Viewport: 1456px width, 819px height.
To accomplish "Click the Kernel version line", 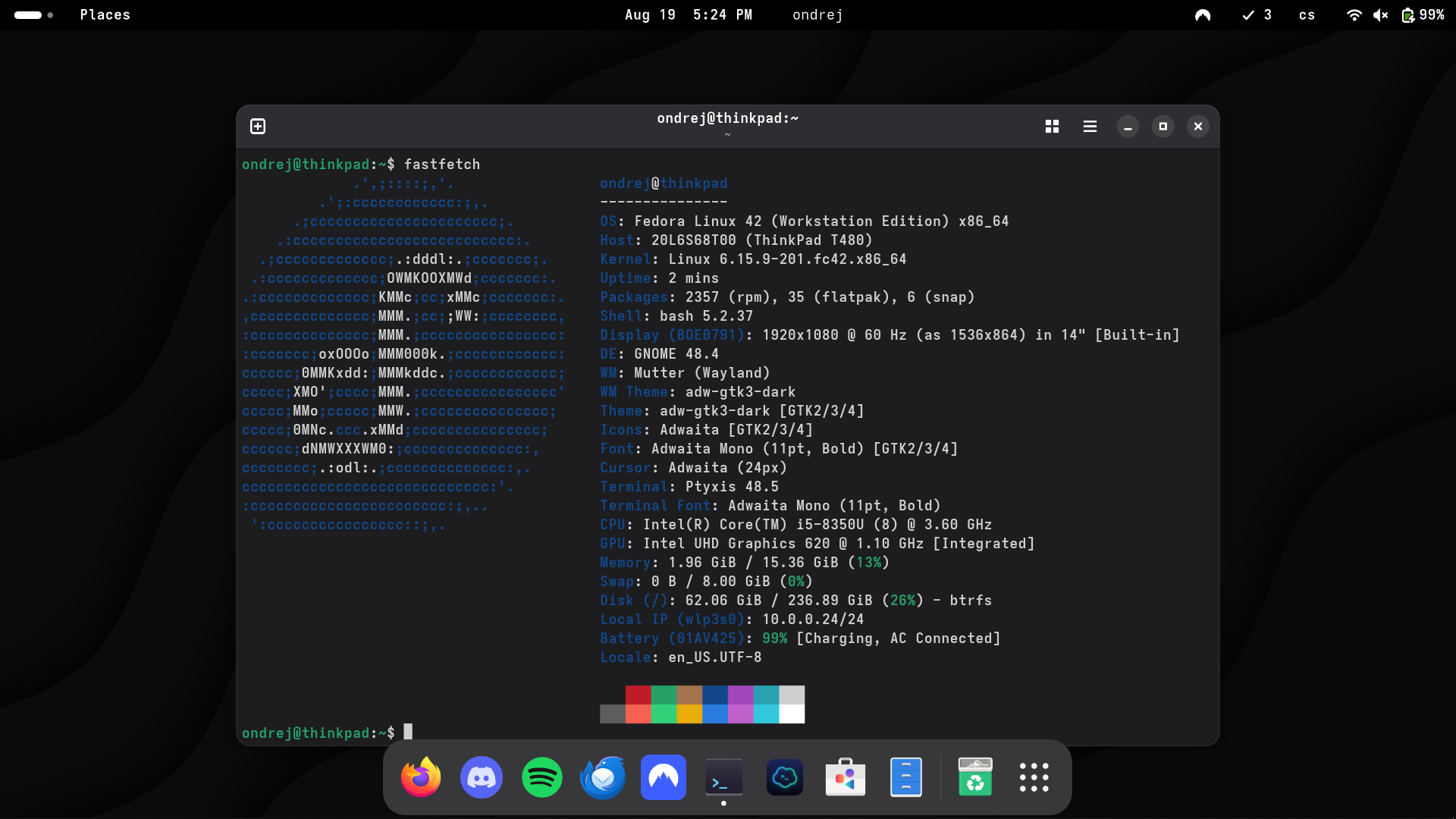I will click(753, 259).
